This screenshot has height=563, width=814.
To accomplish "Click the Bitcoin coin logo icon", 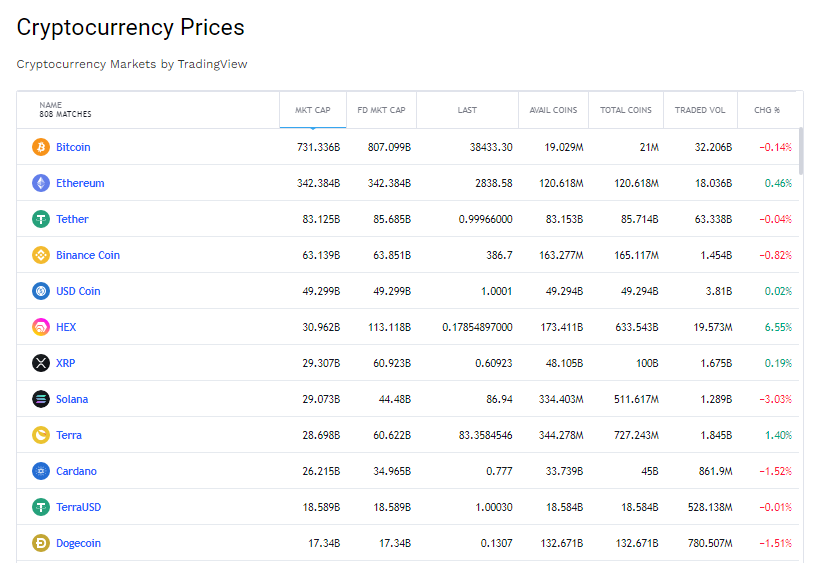I will [41, 147].
